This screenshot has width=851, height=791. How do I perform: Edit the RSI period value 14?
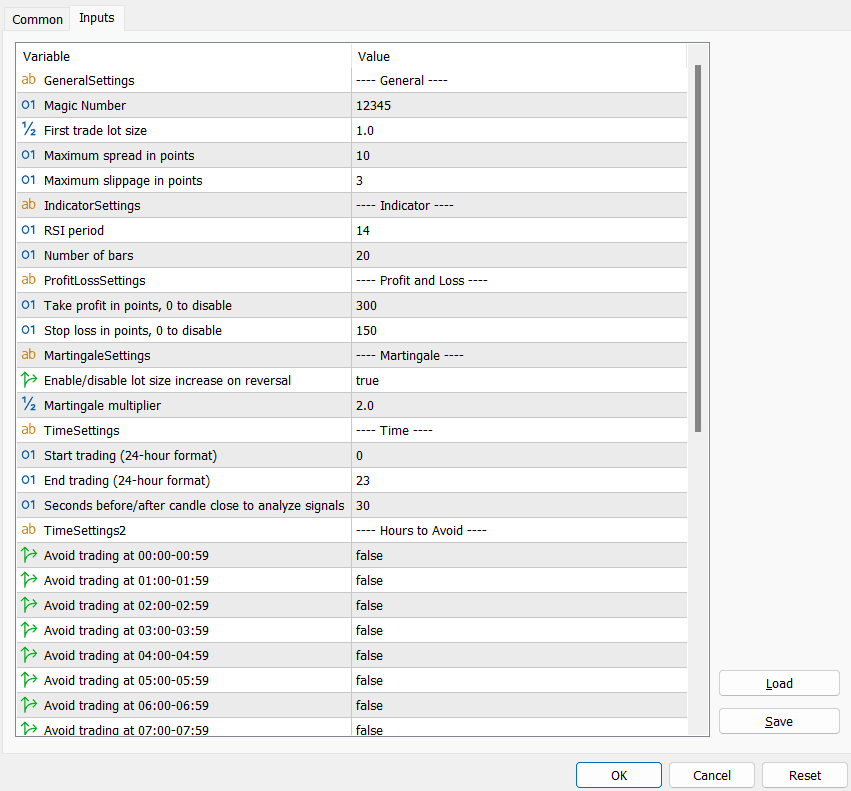pyautogui.click(x=519, y=230)
